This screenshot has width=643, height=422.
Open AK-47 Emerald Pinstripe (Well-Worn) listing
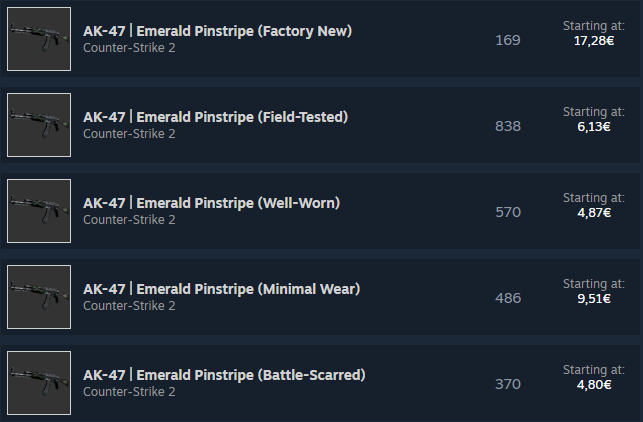pos(211,203)
